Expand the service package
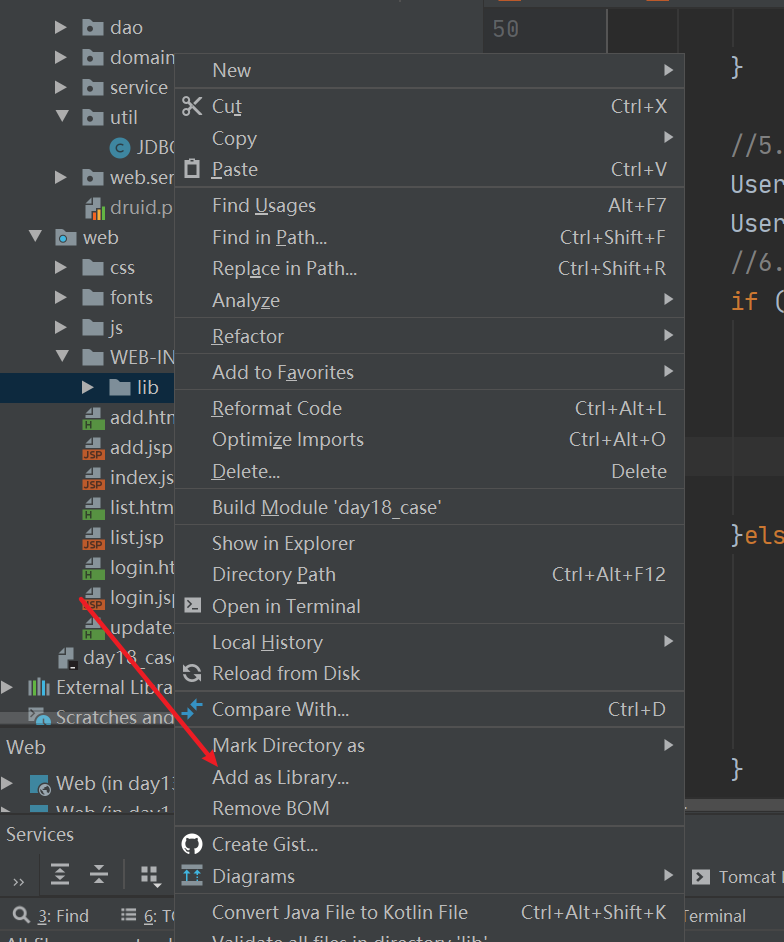Screen dimensions: 784x942 click(61, 87)
